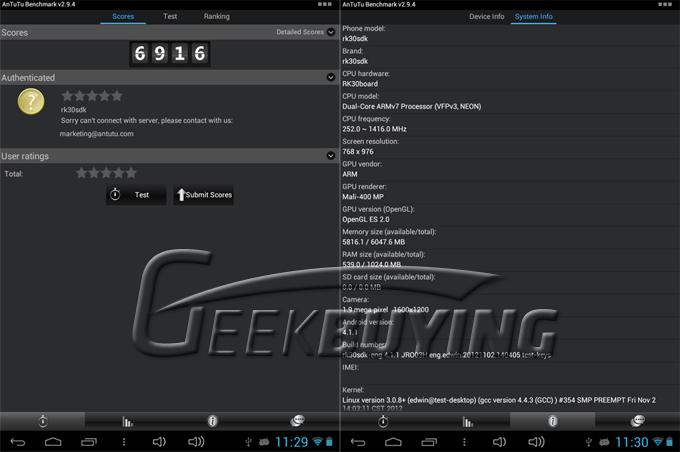Select memory size 5816.1 / 6047.6 MB
Viewport: 680px width, 452px height.
coord(373,242)
